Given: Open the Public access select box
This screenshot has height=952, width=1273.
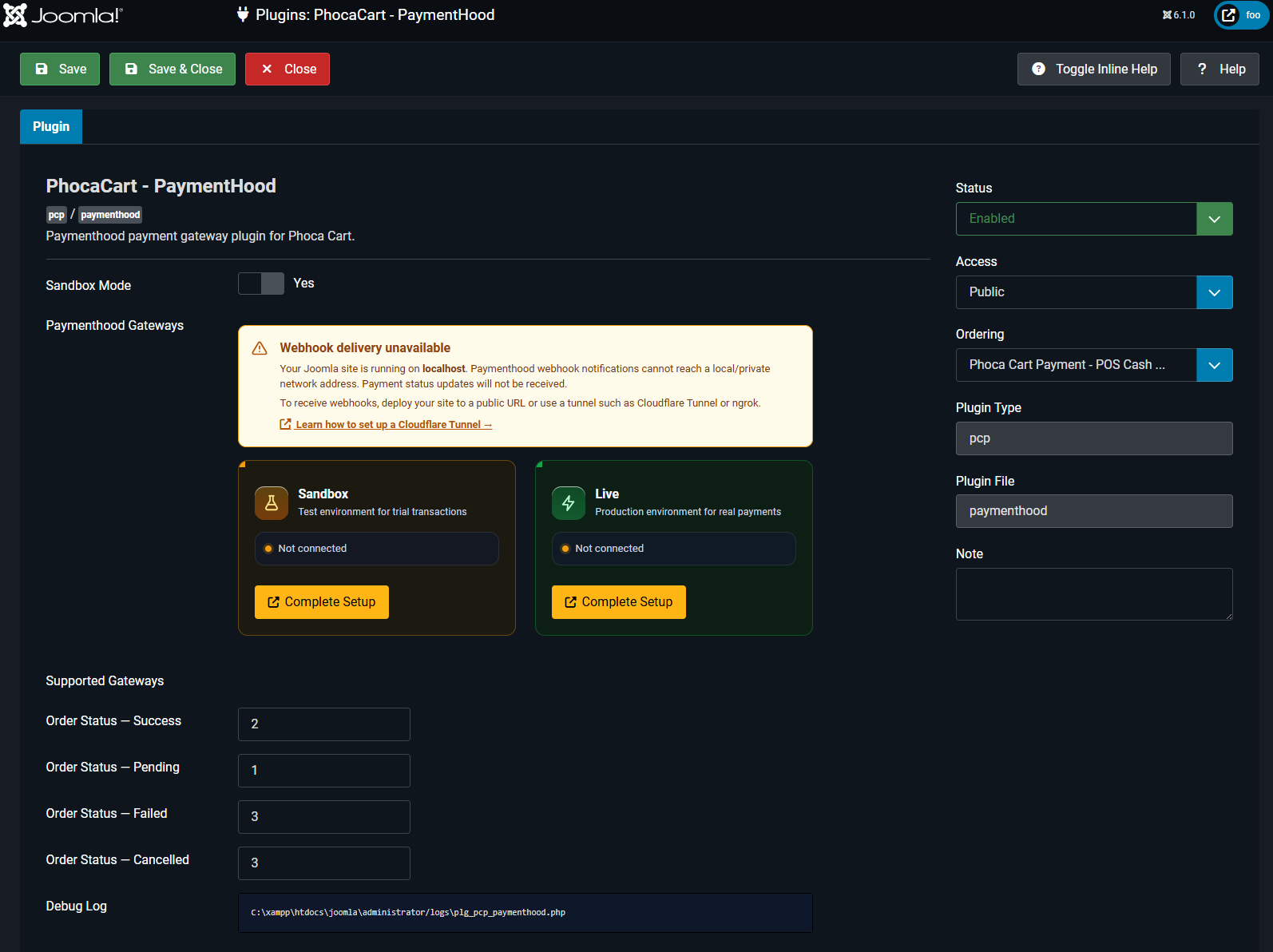Looking at the screenshot, I should tap(1094, 292).
